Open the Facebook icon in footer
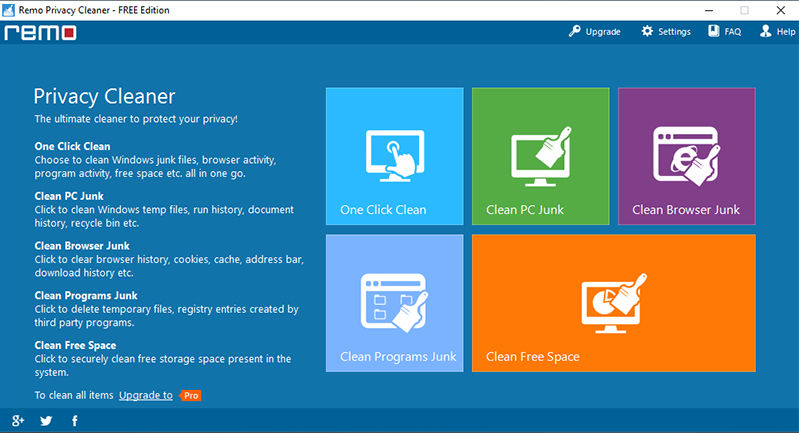The height and width of the screenshot is (433, 799). click(x=75, y=421)
